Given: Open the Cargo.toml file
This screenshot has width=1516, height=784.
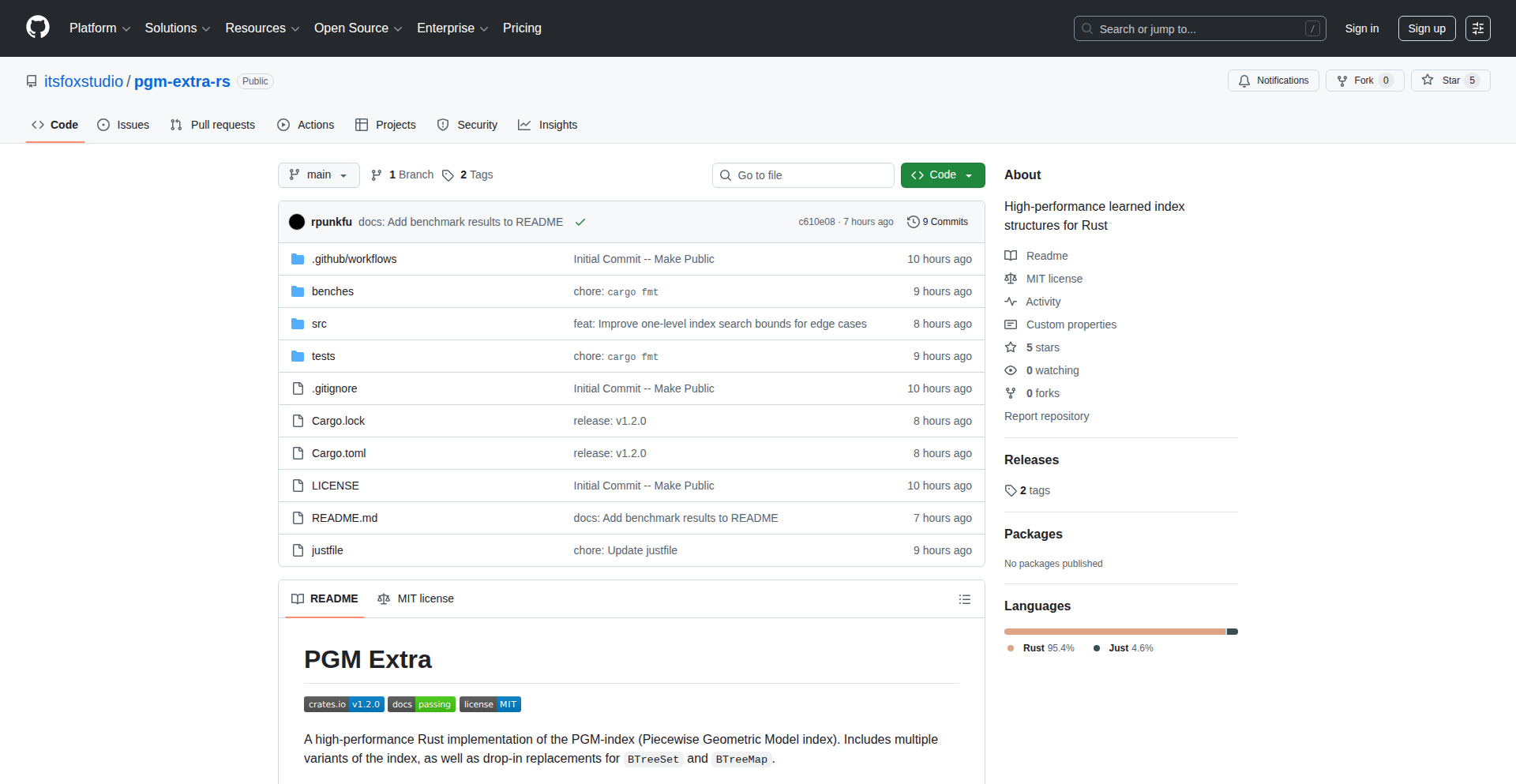Looking at the screenshot, I should click(338, 453).
